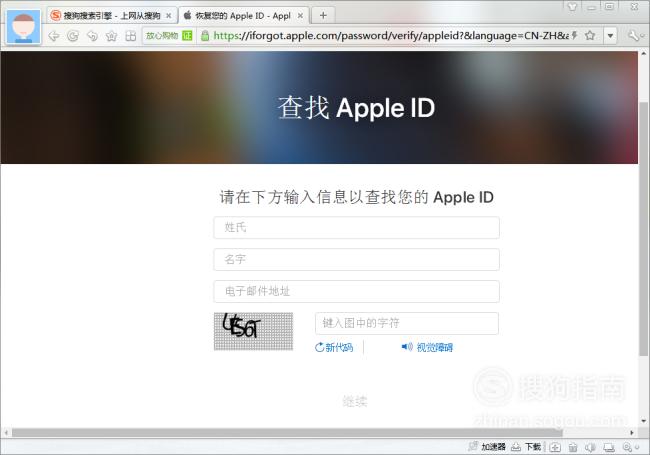The width and height of the screenshot is (650, 455).
Task: Click the status bar trash icon
Action: (573, 447)
